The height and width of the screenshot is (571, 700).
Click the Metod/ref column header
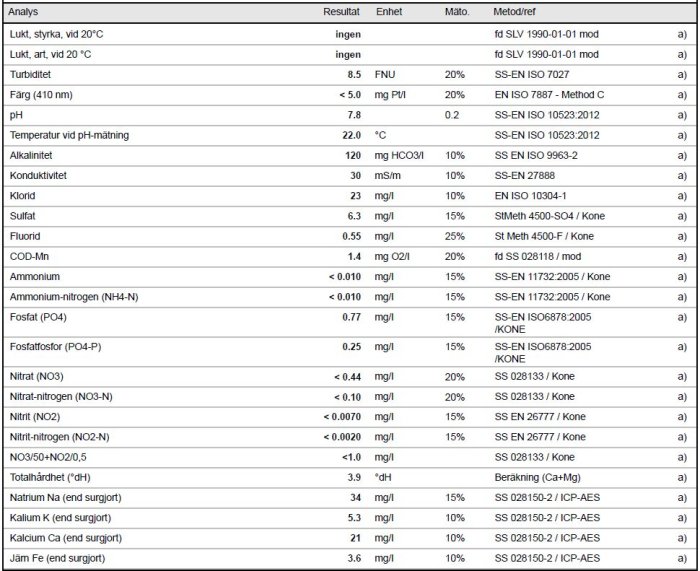(514, 12)
